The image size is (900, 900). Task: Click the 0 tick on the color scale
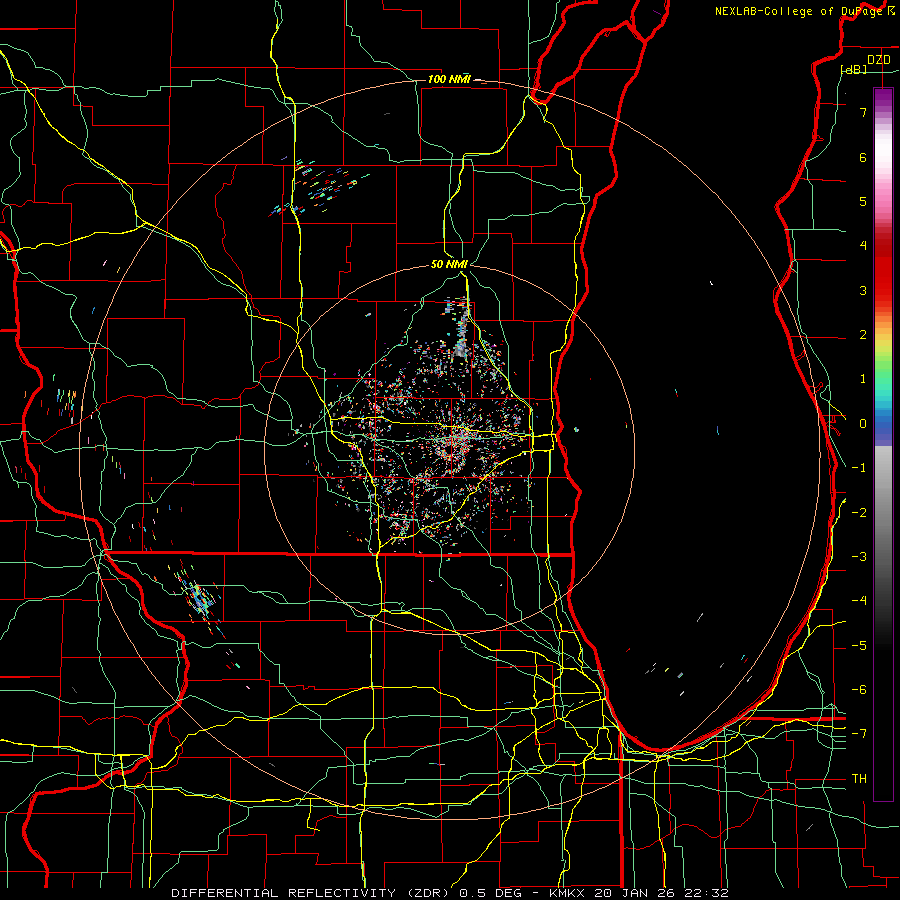(x=863, y=424)
